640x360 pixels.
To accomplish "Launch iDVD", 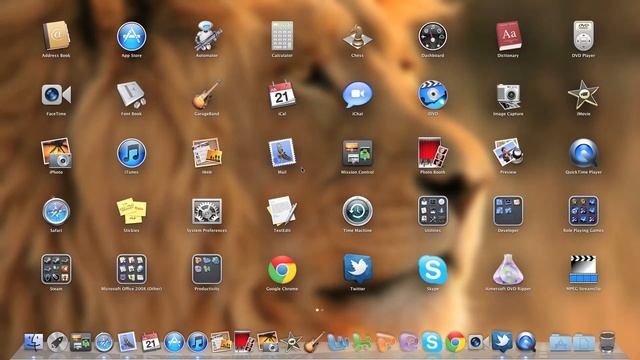I will pos(433,95).
